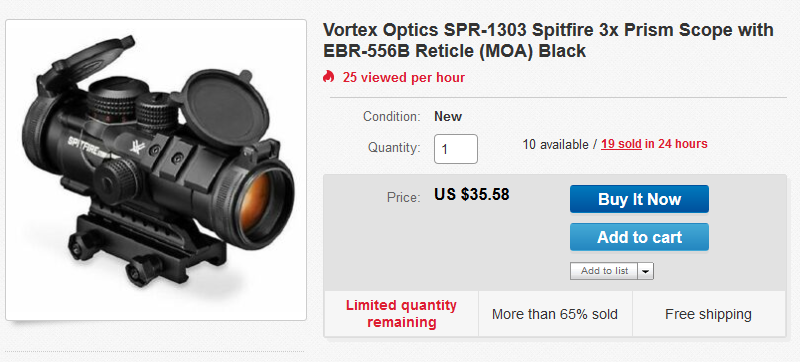The image size is (800, 362).
Task: Open the 19 sold link
Action: coord(621,144)
